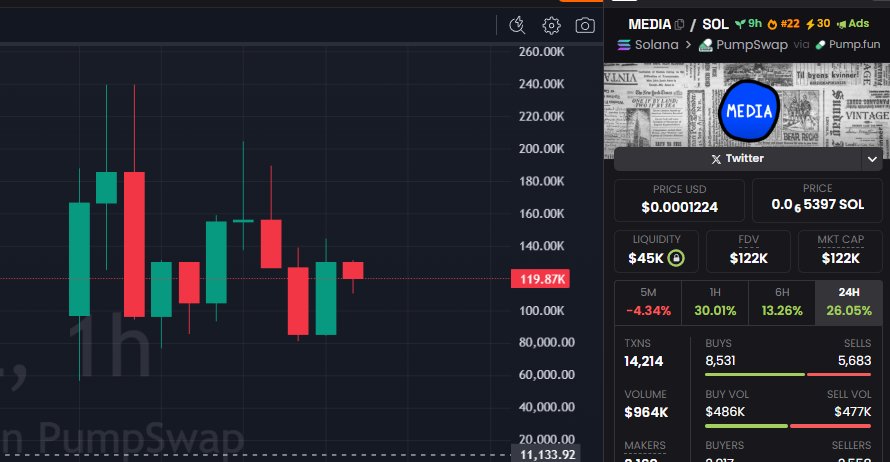Select the 5M timeframe tab
890x462 pixels.
click(x=648, y=301)
